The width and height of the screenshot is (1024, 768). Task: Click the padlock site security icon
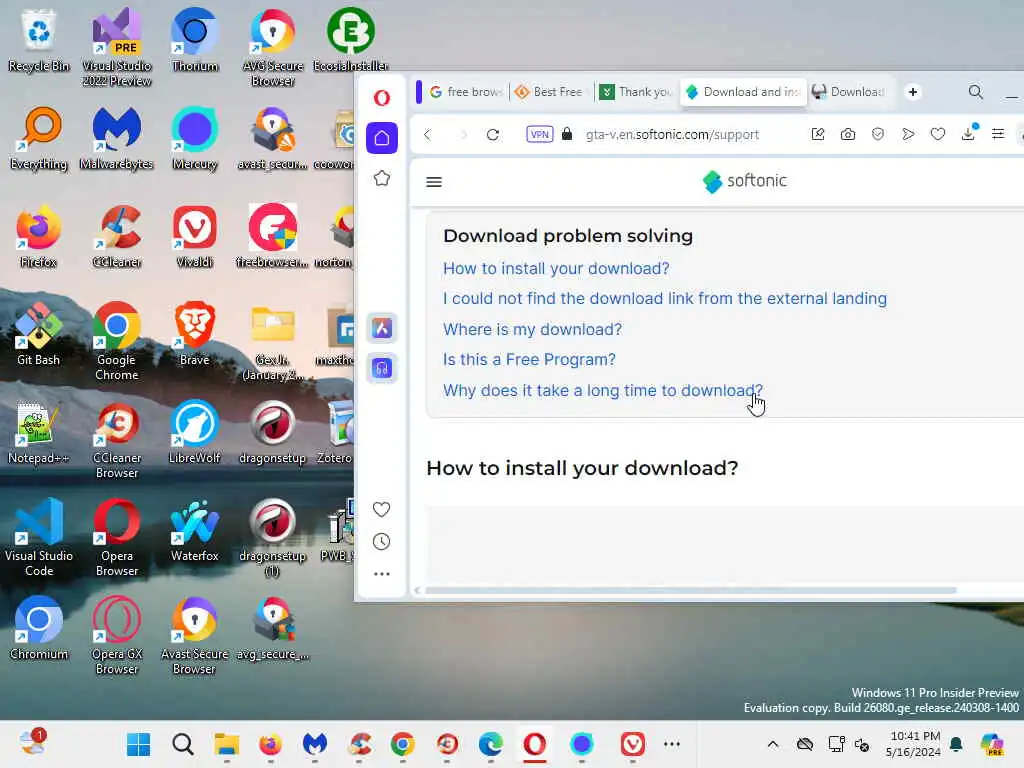(x=567, y=135)
